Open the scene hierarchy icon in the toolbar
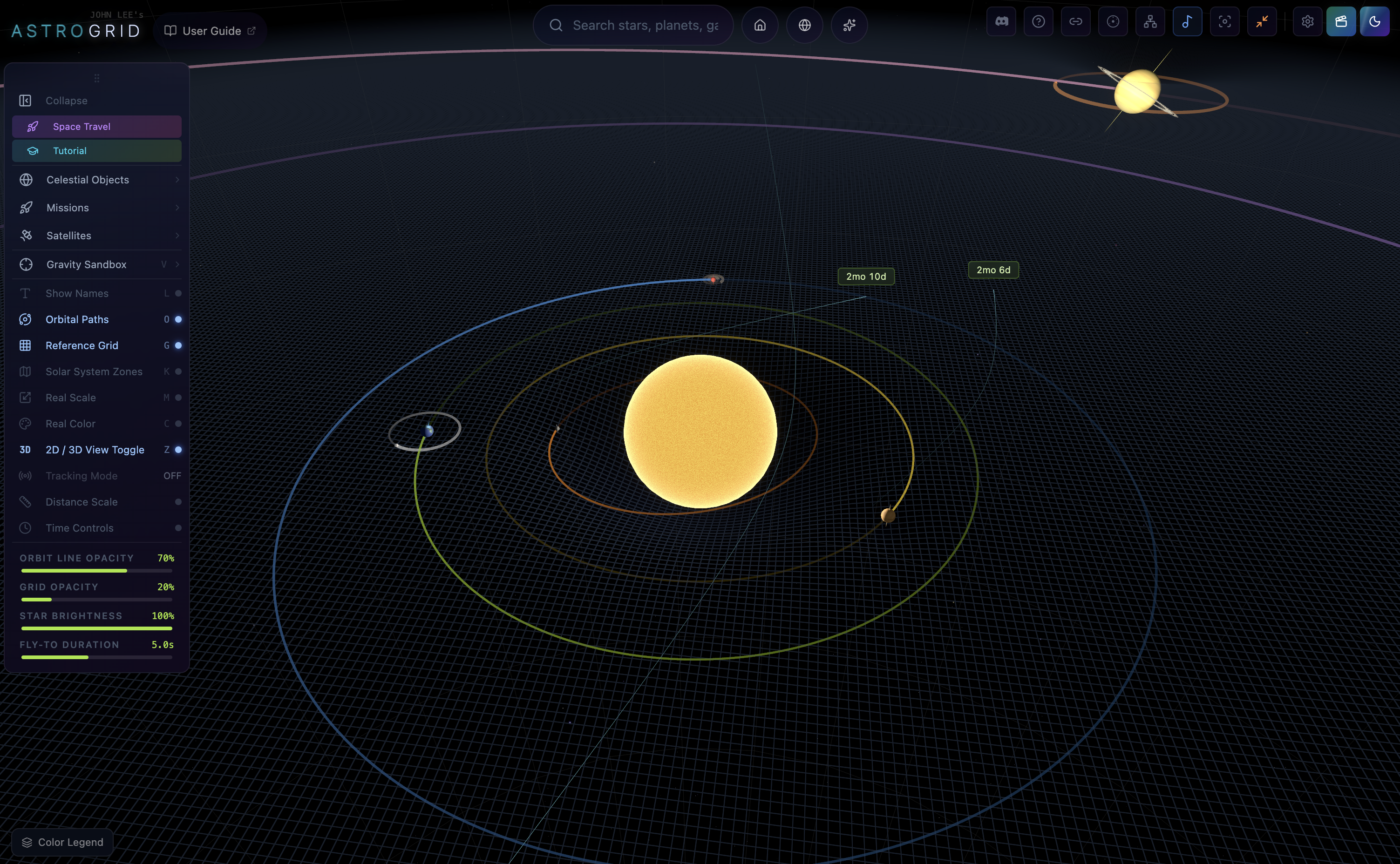1400x864 pixels. click(1151, 21)
